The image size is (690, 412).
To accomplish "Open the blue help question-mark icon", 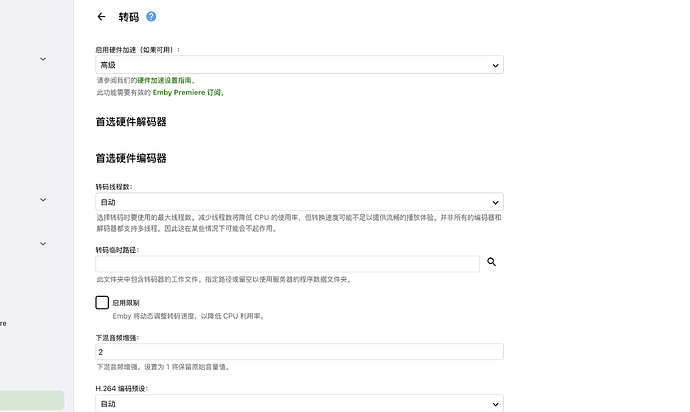I will click(x=151, y=17).
